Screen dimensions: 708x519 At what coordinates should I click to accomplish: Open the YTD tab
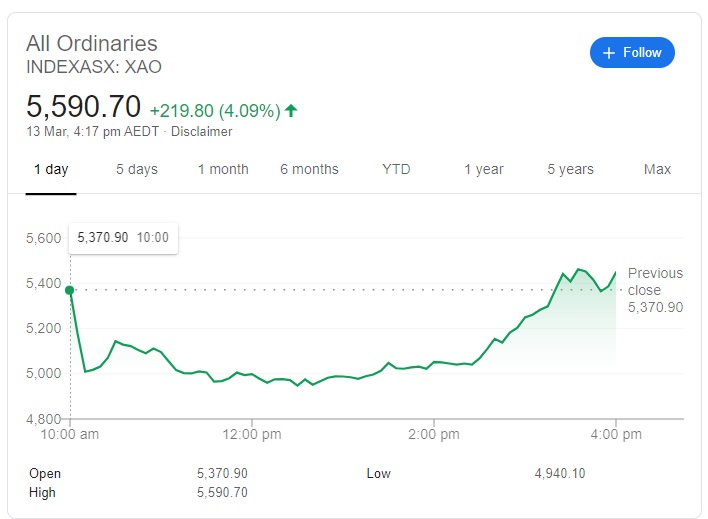[396, 169]
